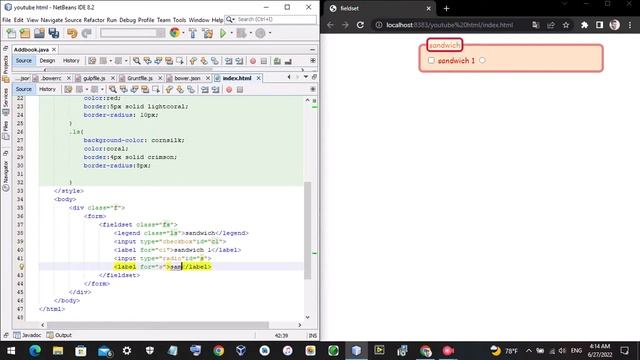The width and height of the screenshot is (640, 360).
Task: Select the Gruntfile.js editor tab
Action: [140, 78]
